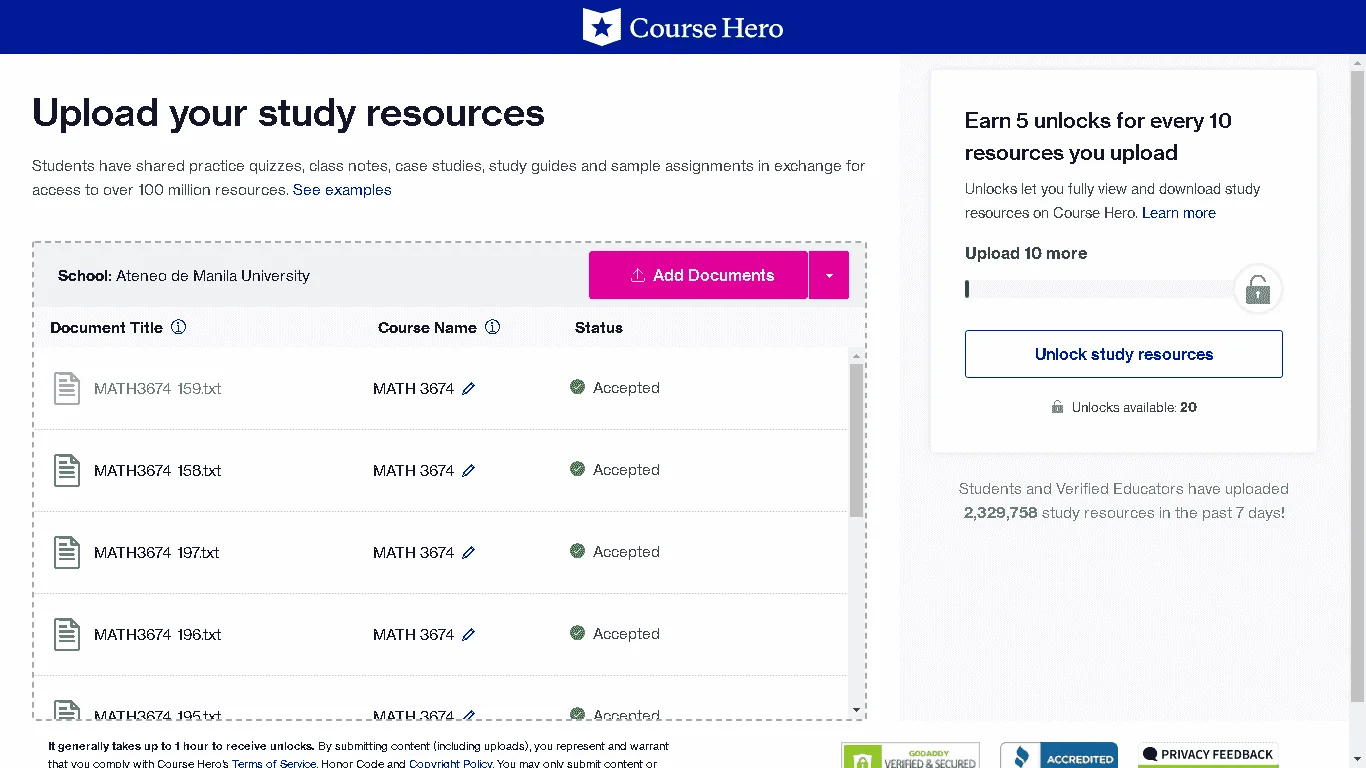The height and width of the screenshot is (768, 1366).
Task: Click the file icon for MATH3674 197.txt
Action: [67, 552]
